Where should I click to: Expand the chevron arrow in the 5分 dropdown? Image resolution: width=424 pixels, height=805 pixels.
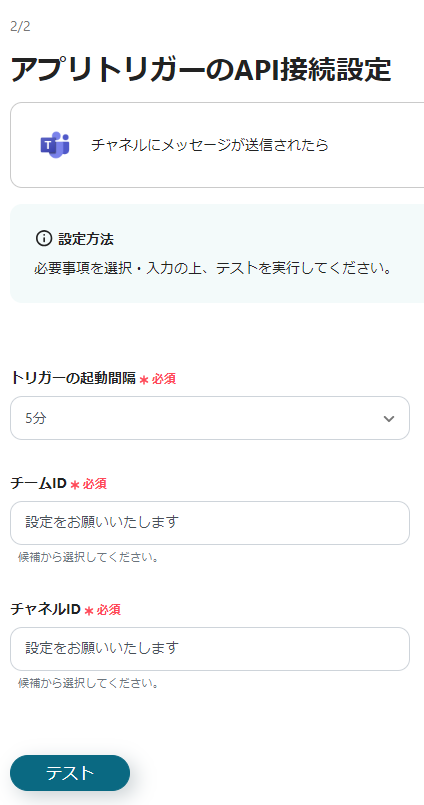click(389, 418)
